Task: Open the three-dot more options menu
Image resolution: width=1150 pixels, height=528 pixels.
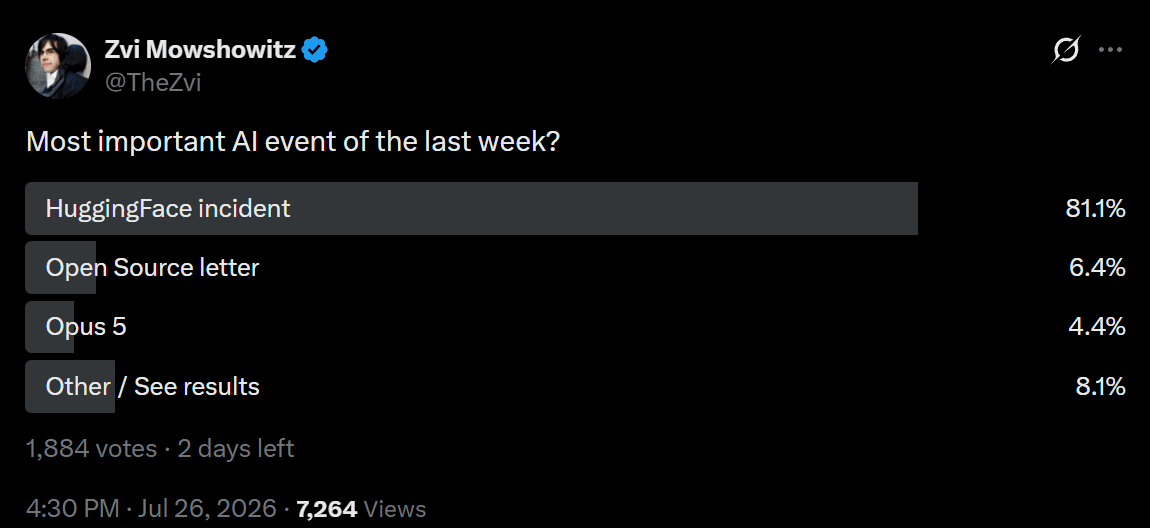Action: coord(1110,50)
